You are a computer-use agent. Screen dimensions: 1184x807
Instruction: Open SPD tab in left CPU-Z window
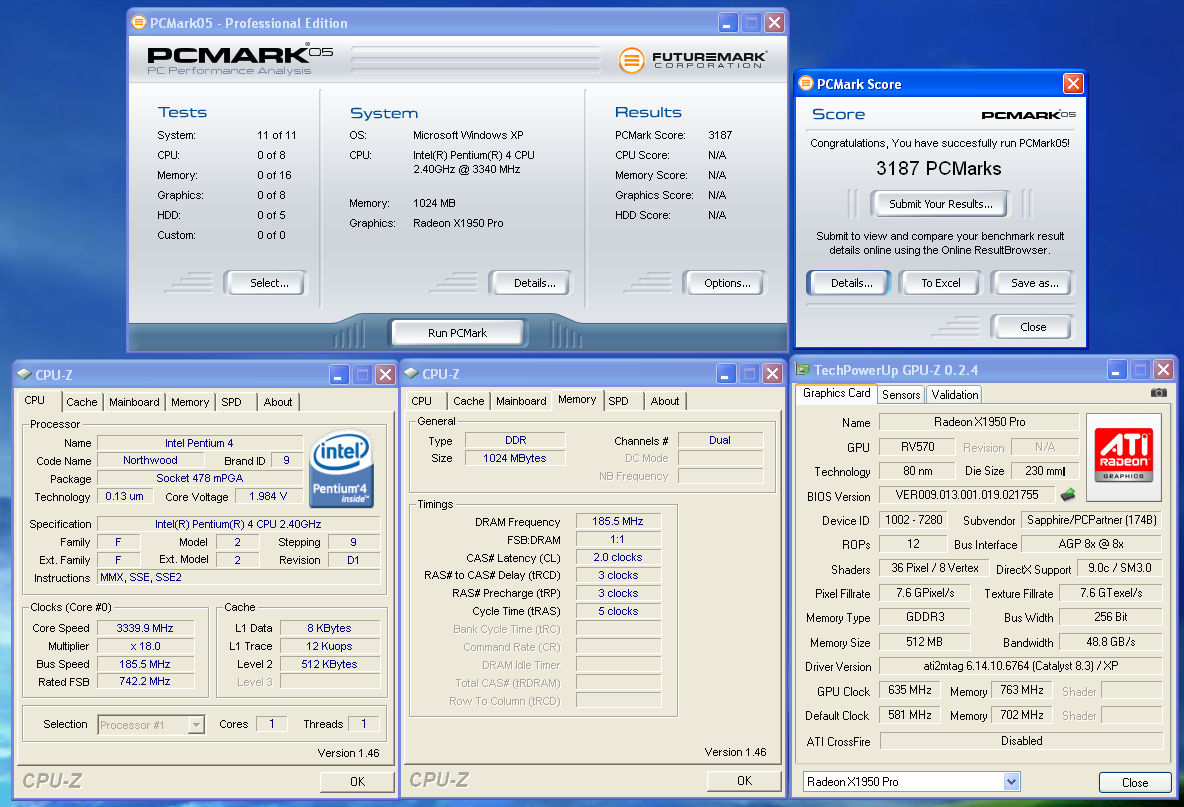(x=232, y=402)
